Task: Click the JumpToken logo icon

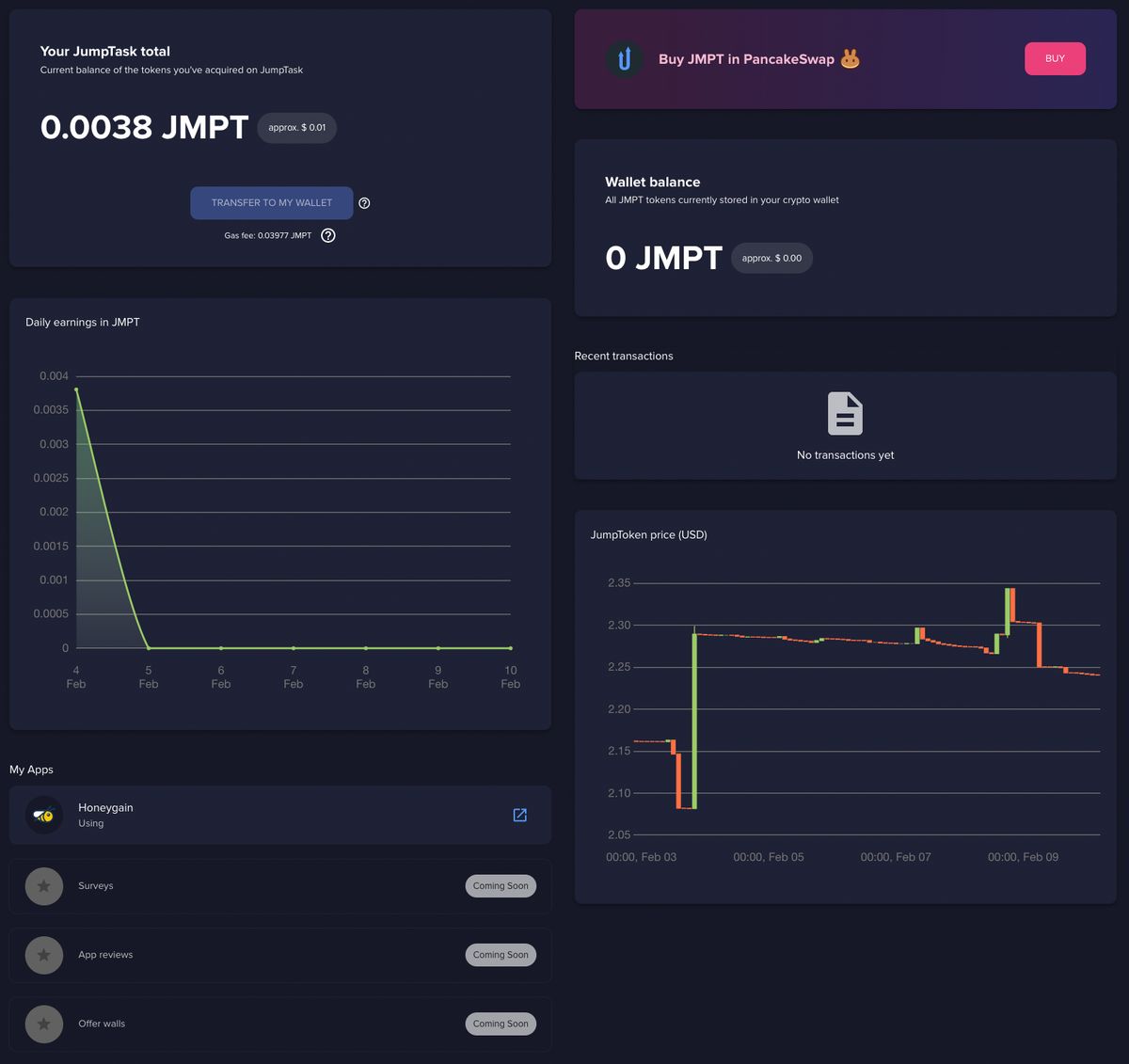Action: pos(625,58)
